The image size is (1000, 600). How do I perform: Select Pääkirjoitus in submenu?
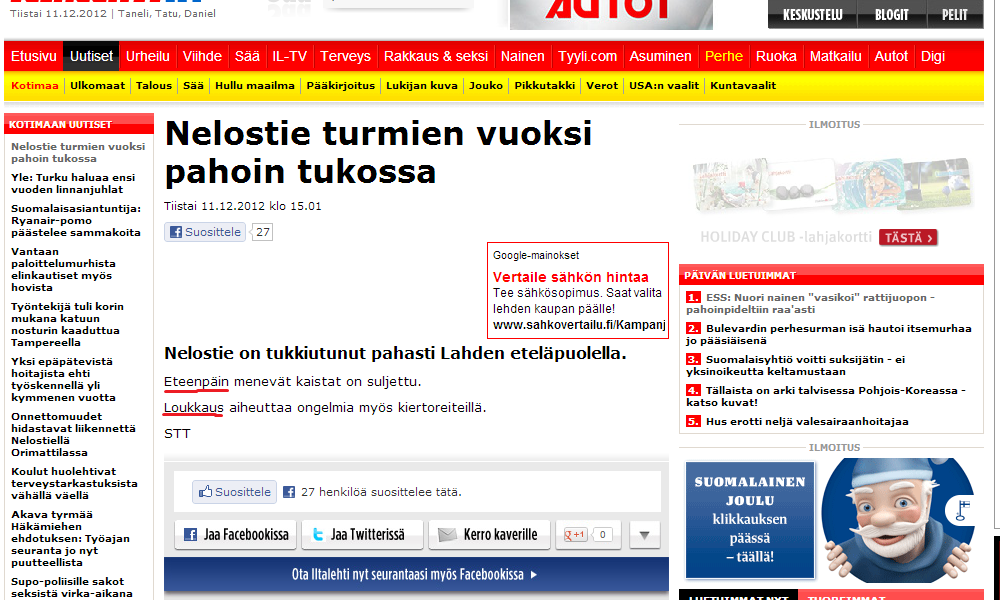[341, 85]
